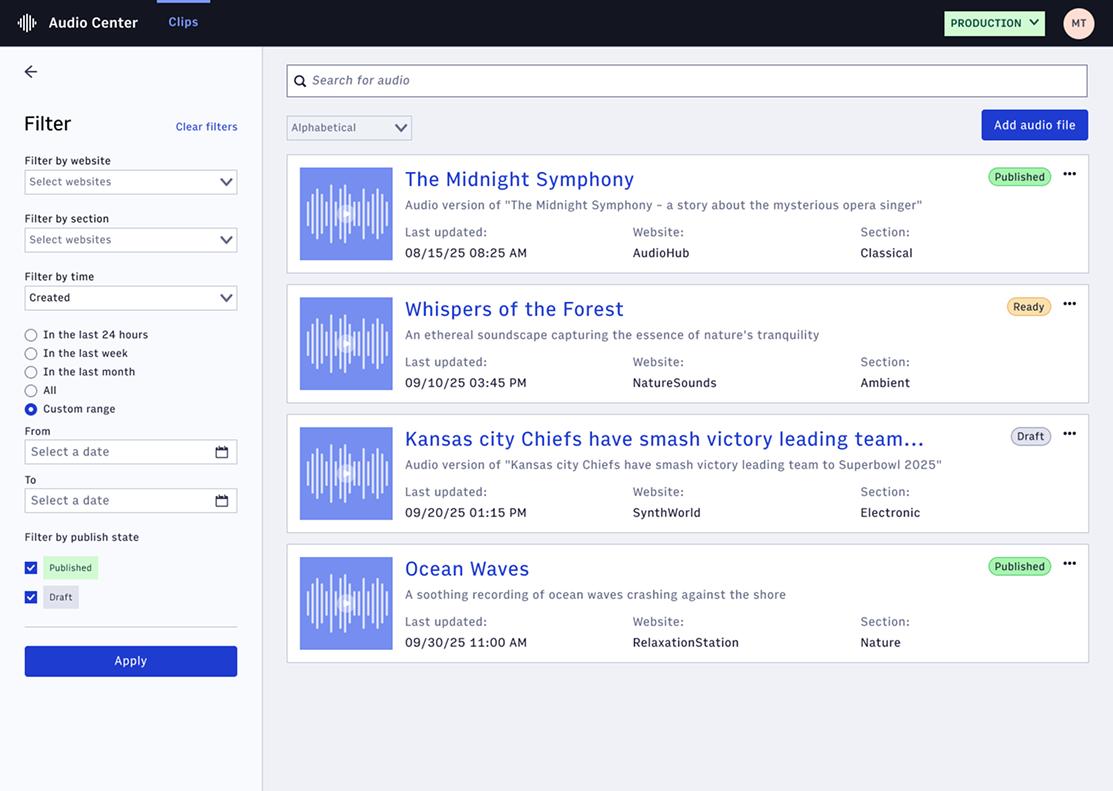Screen dimensions: 1113x791
Task: Play Kansas city Chiefs waveform thumbnail
Action: (346, 474)
